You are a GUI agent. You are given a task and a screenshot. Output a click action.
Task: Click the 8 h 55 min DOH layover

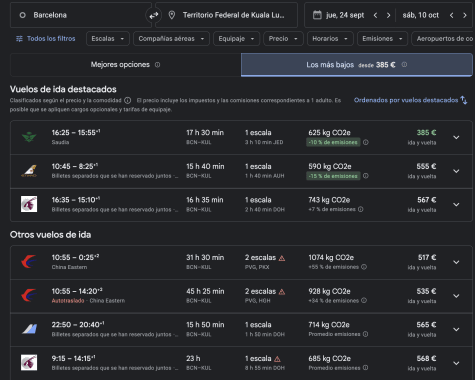(x=265, y=368)
